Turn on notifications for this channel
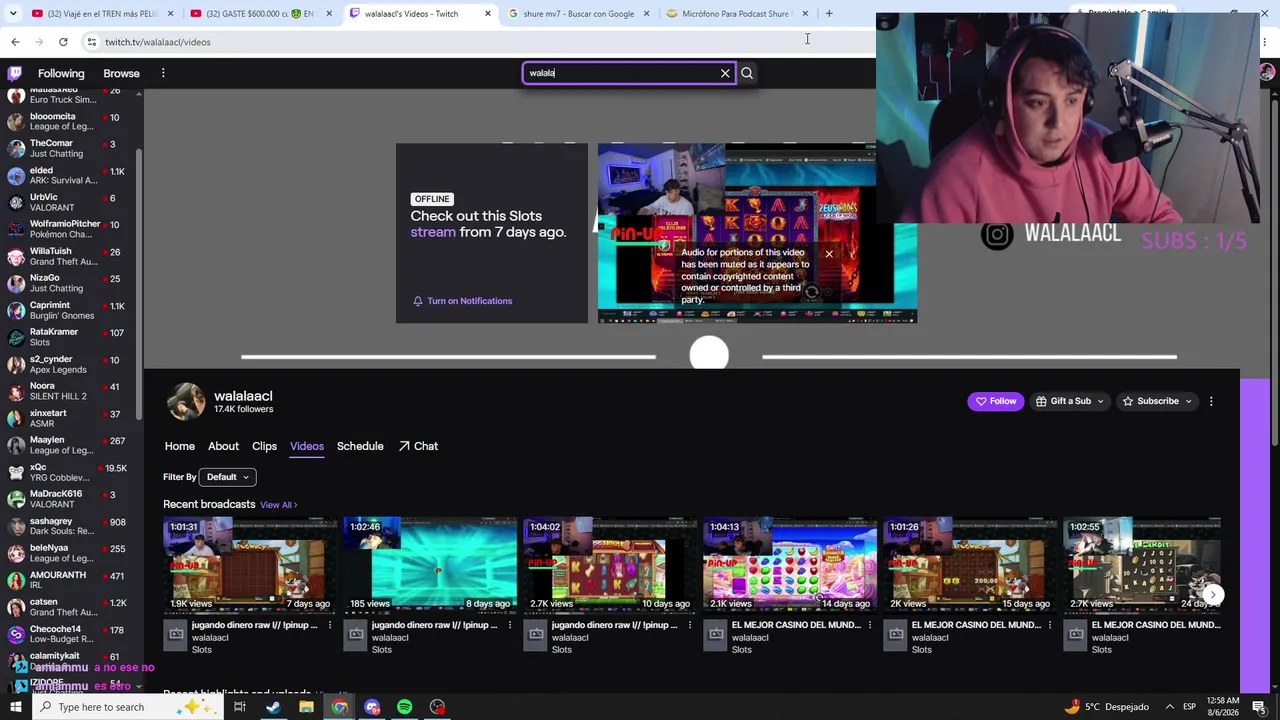 (462, 301)
